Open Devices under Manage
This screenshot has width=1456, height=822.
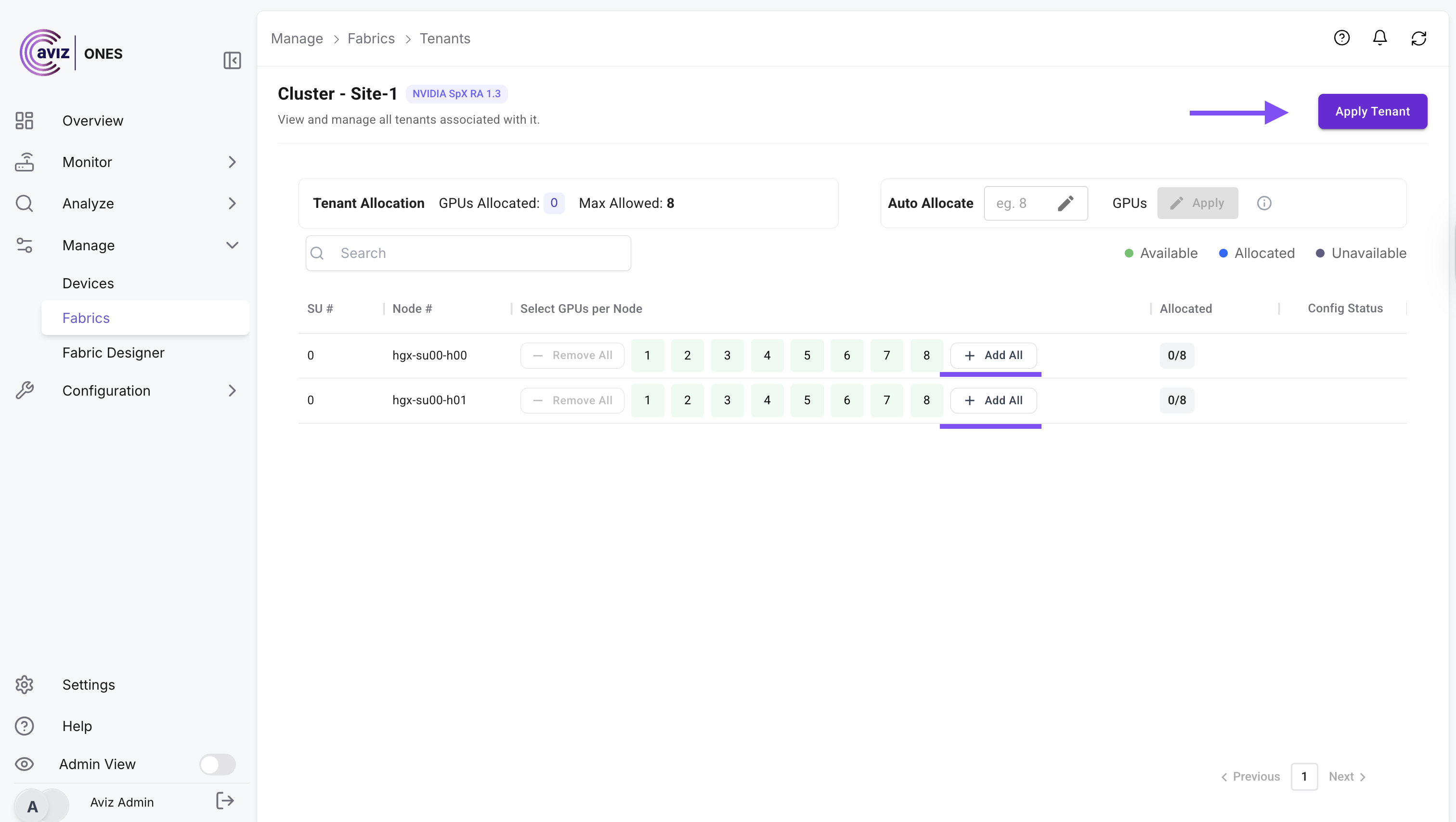(88, 283)
